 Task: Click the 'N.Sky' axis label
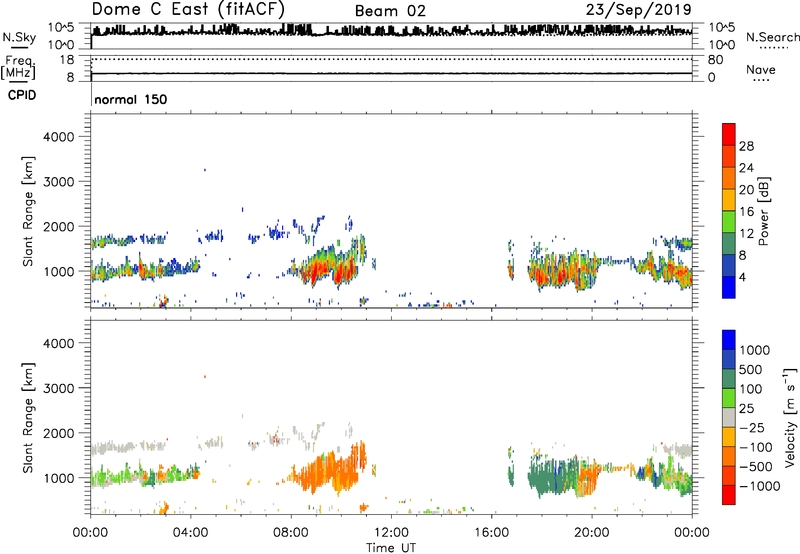[x=19, y=37]
